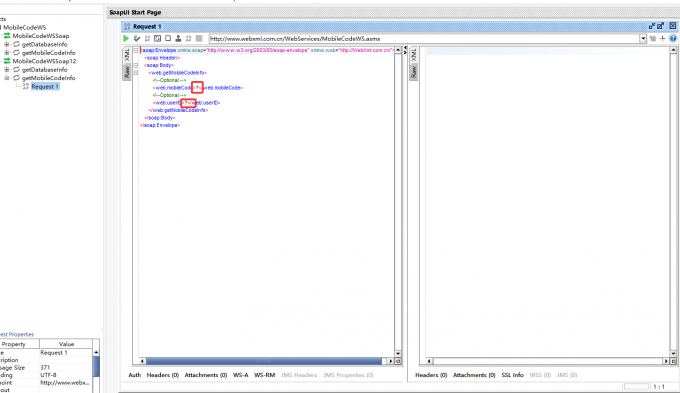Collapse soap:Body fold marker in XML editor
The width and height of the screenshot is (680, 393).
[136, 65]
